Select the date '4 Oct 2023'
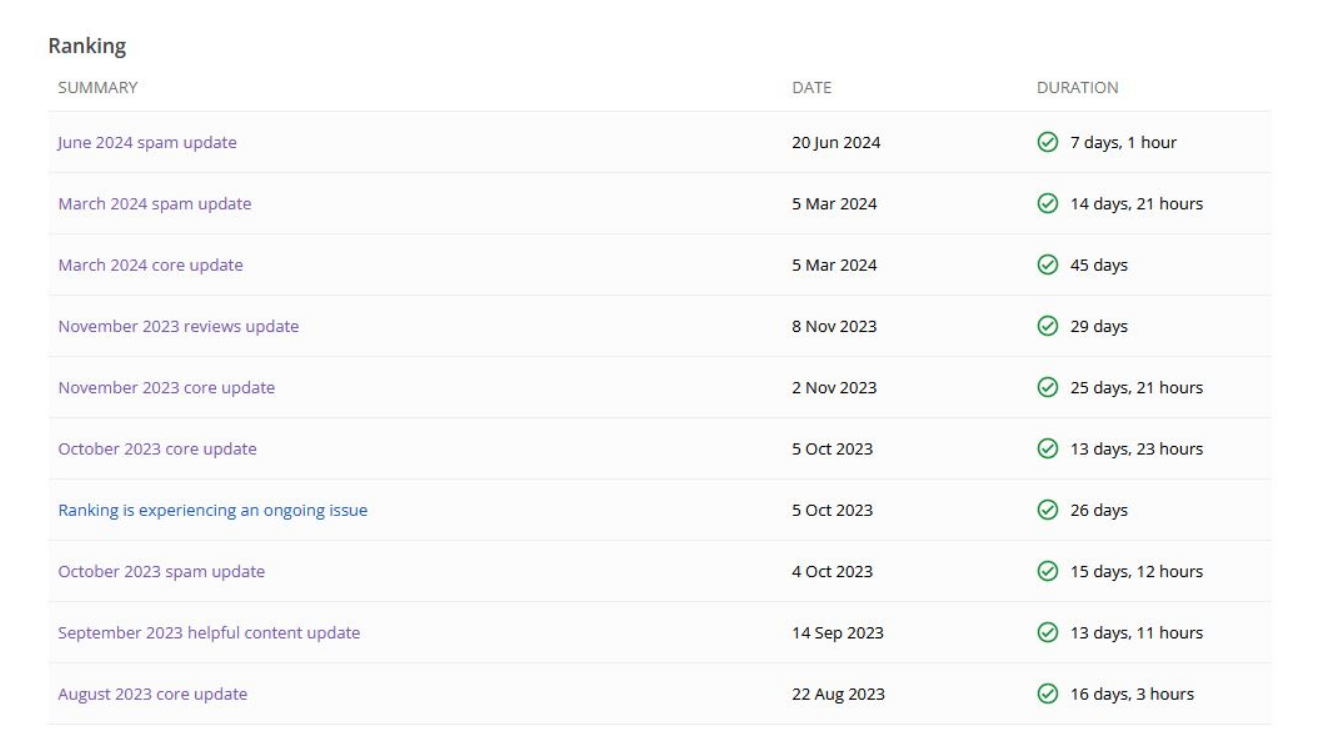1340x738 pixels. pos(832,572)
